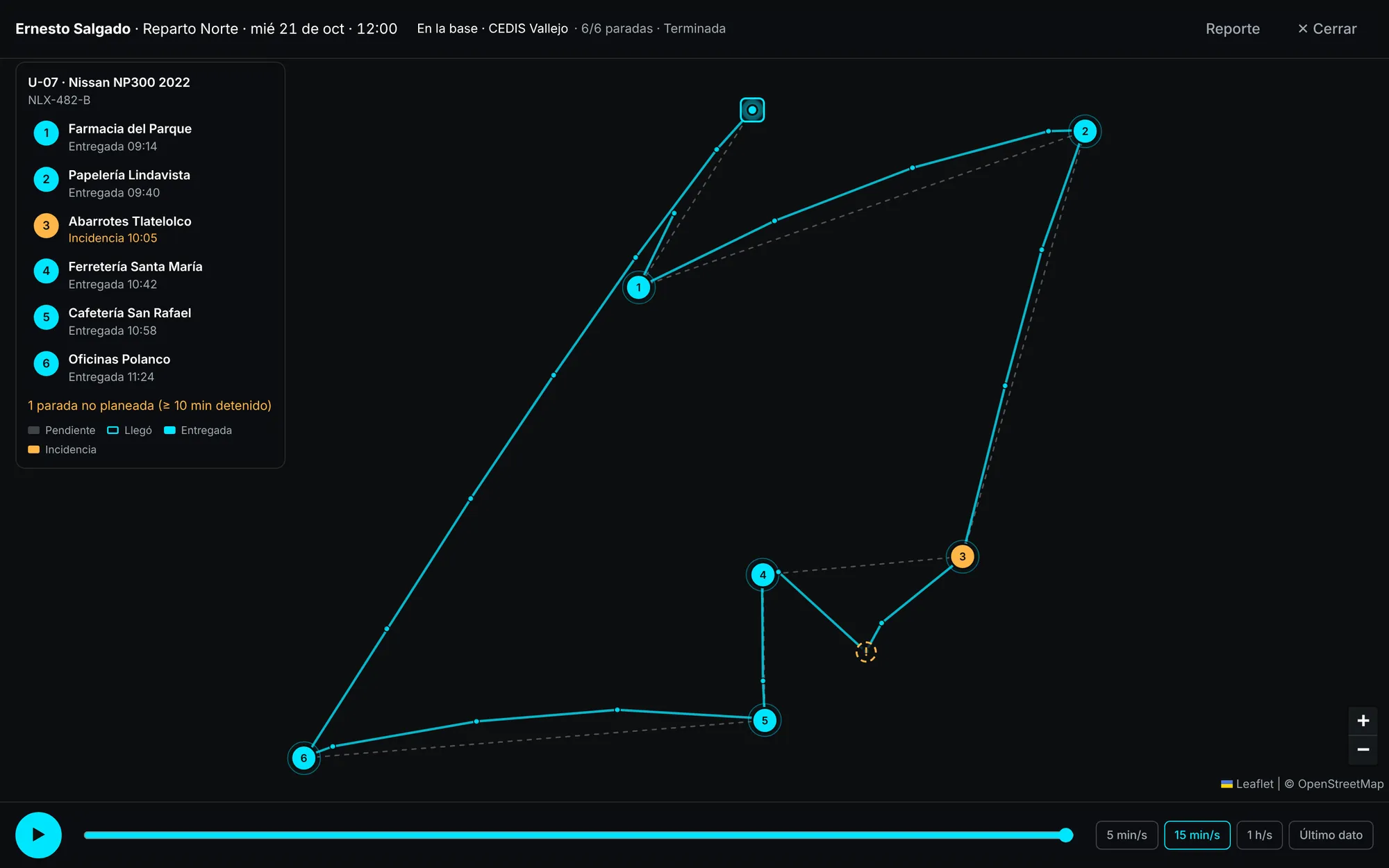Viewport: 1389px width, 868px height.
Task: Select Abarrotes Tlatelolco incident stop in list
Action: pos(151,229)
